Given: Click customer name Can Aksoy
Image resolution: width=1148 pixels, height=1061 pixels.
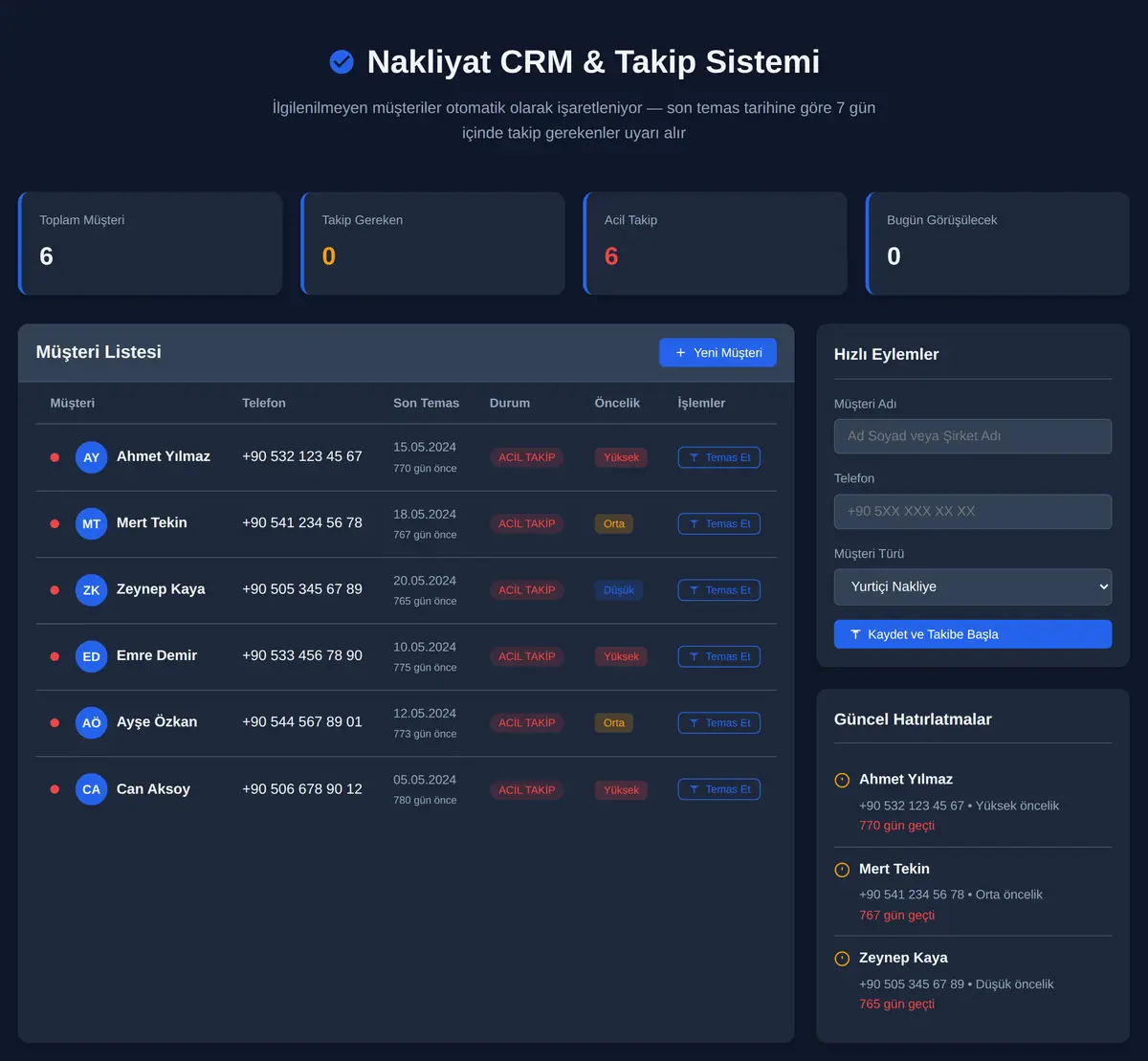Looking at the screenshot, I should click(x=153, y=789).
